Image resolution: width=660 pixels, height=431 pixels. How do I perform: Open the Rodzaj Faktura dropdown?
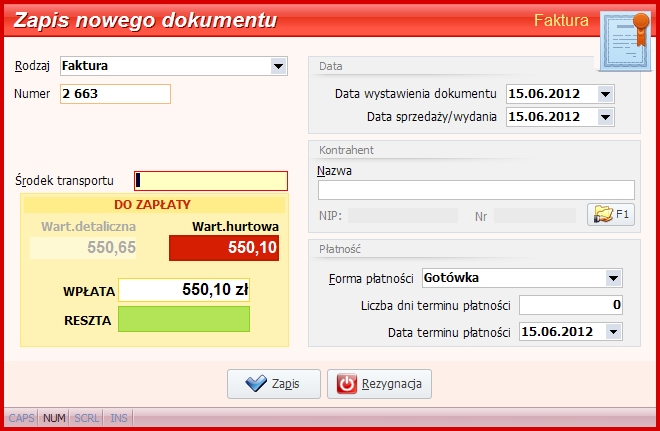278,66
